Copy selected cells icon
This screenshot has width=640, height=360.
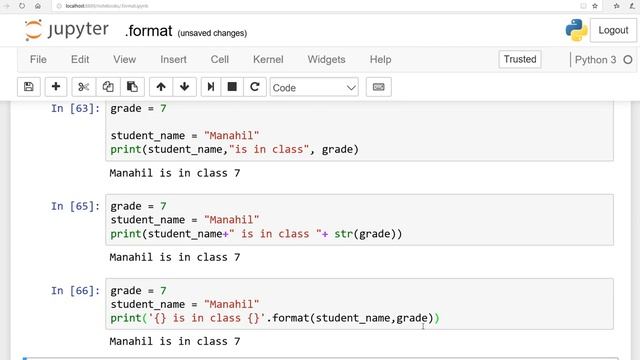coord(108,87)
